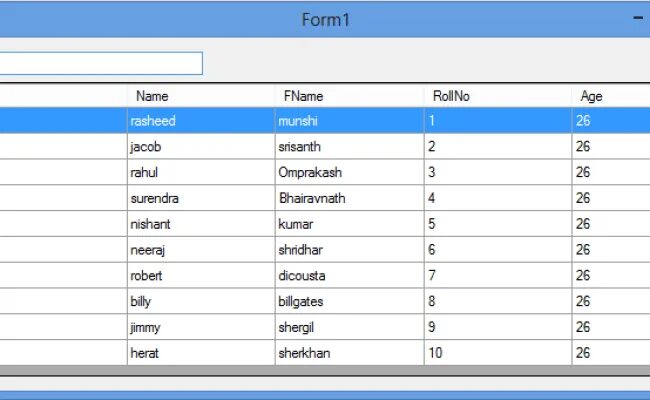Click the sherkhan cell
The height and width of the screenshot is (400, 650).
[x=348, y=353]
